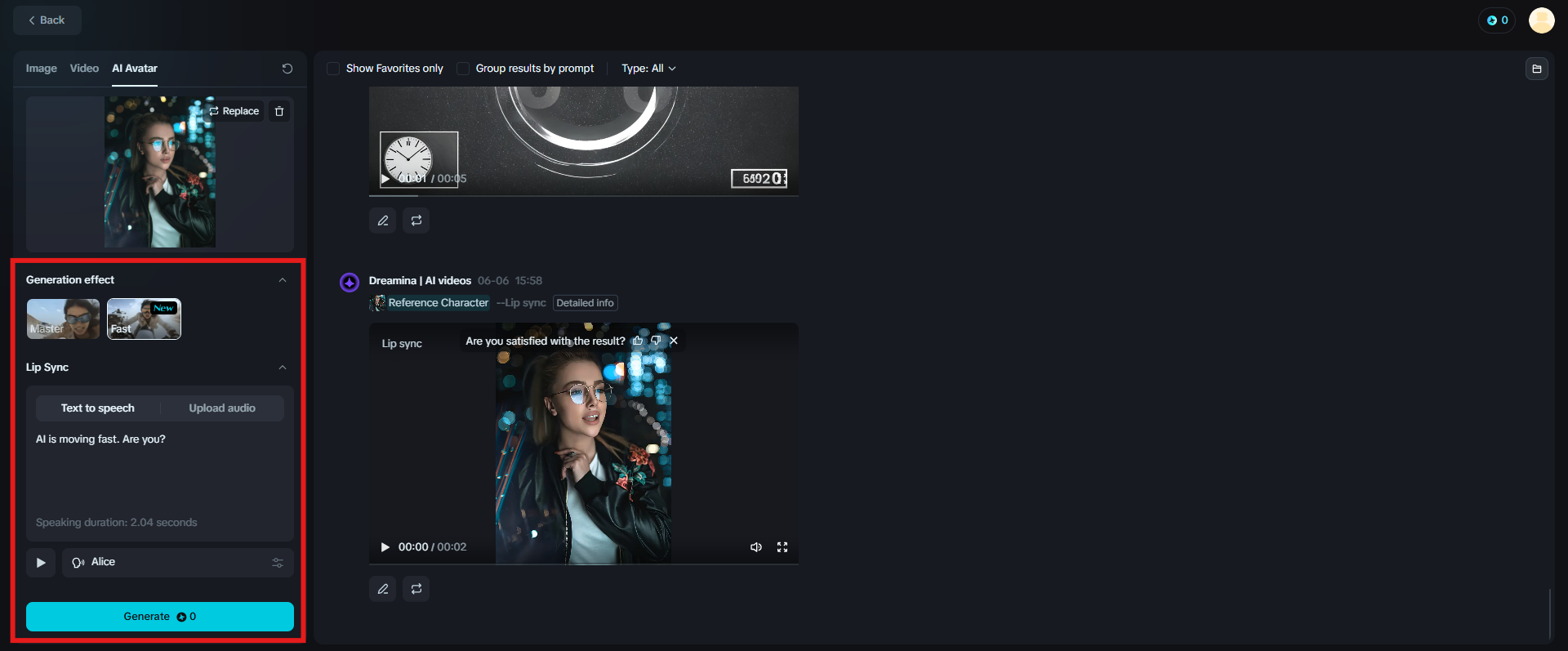This screenshot has width=1568, height=651.
Task: Click the 'Speaking duration: 2.04 seconds' text
Action: [117, 523]
